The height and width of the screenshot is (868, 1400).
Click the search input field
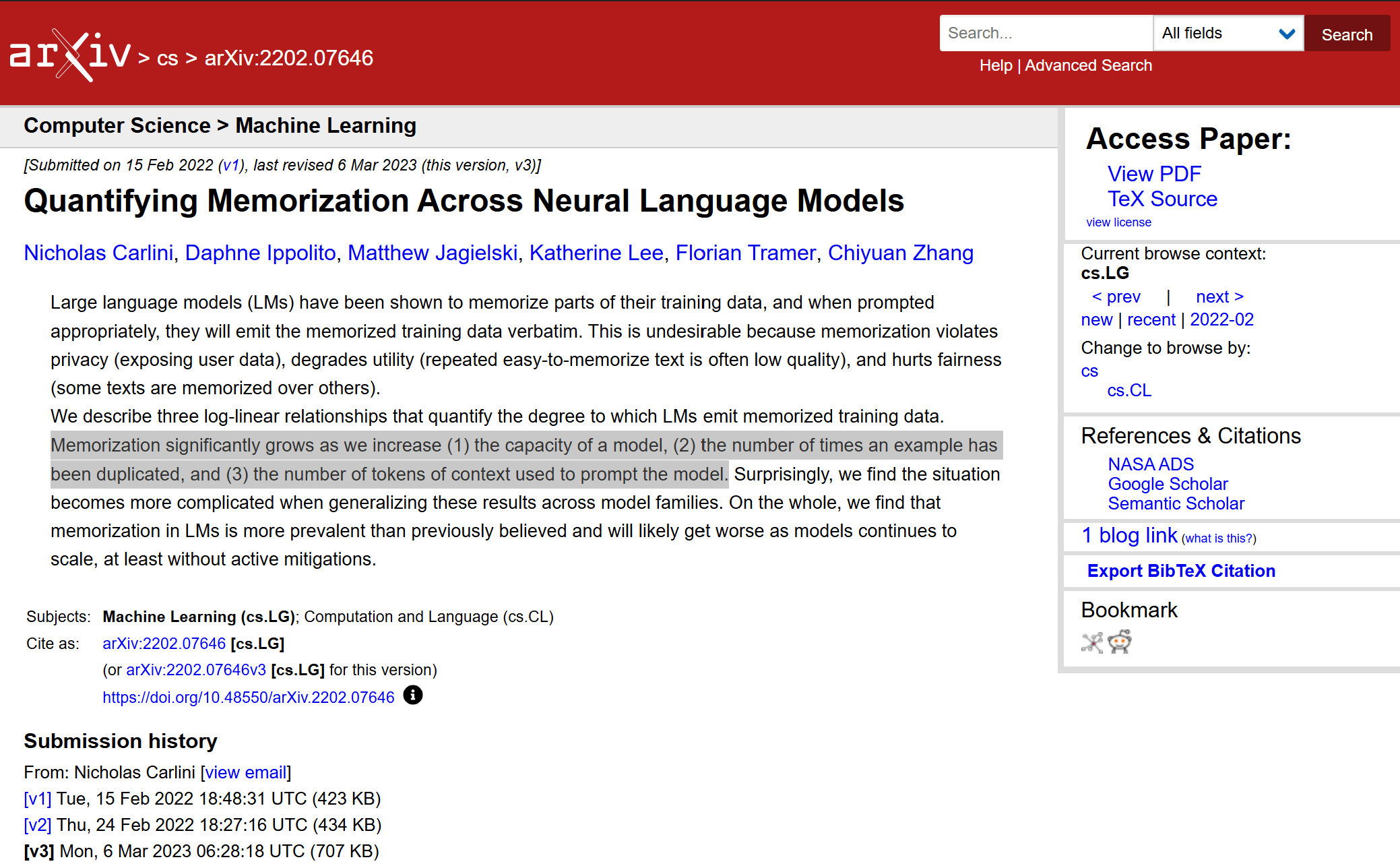(1046, 33)
